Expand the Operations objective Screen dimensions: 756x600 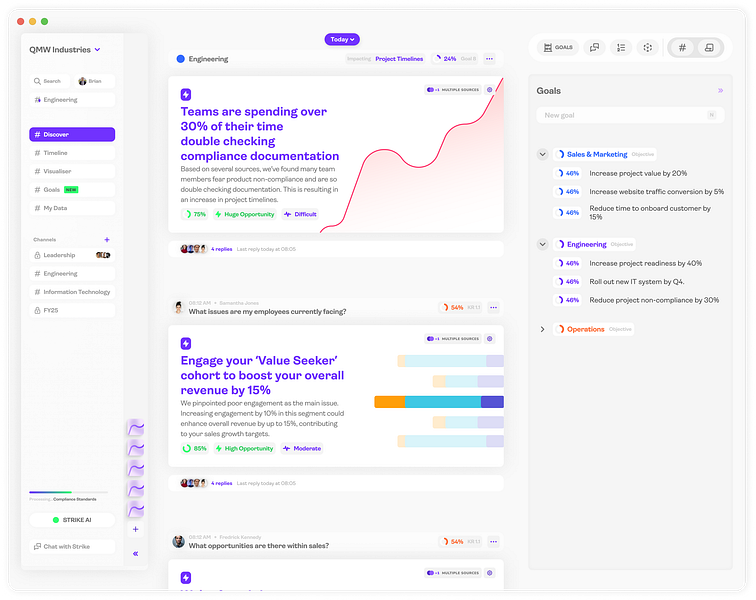coord(542,329)
